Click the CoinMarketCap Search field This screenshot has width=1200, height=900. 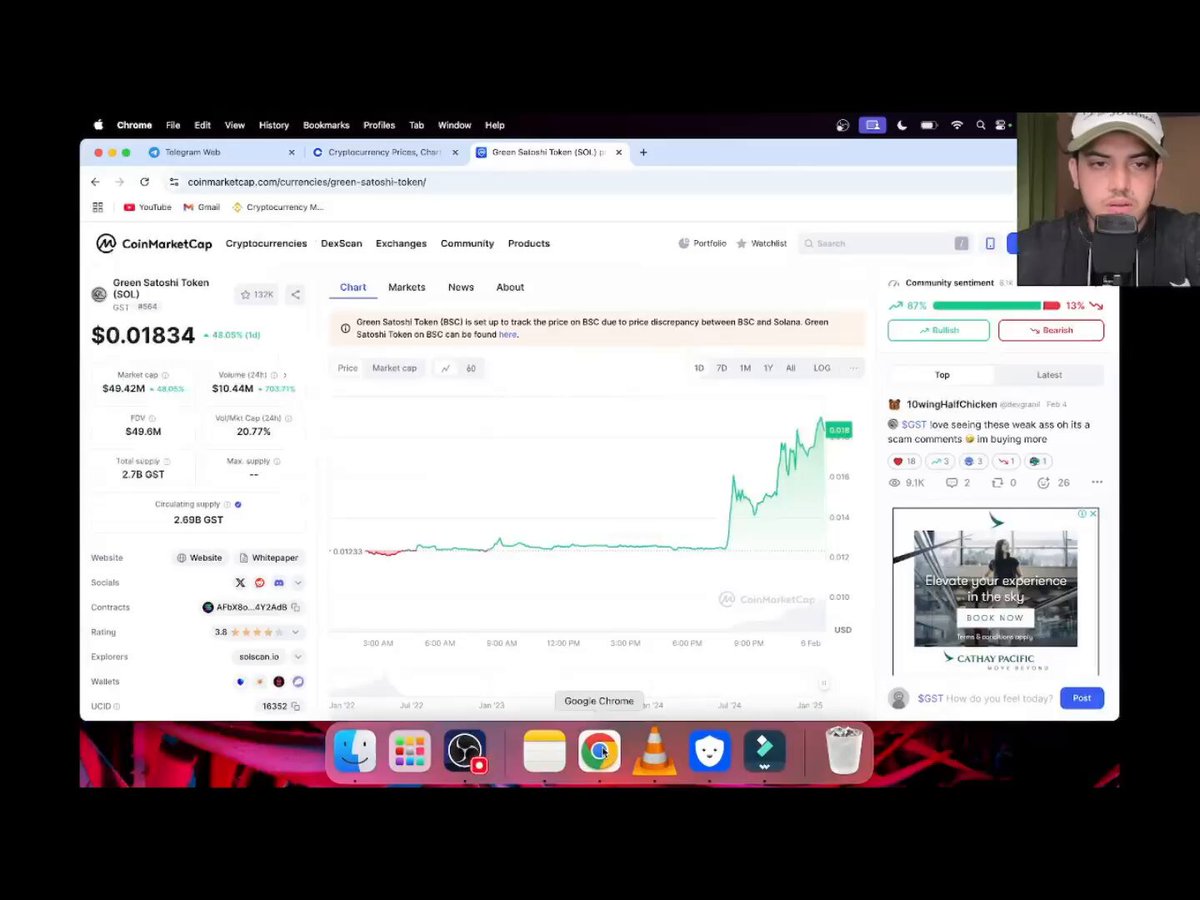(x=885, y=243)
